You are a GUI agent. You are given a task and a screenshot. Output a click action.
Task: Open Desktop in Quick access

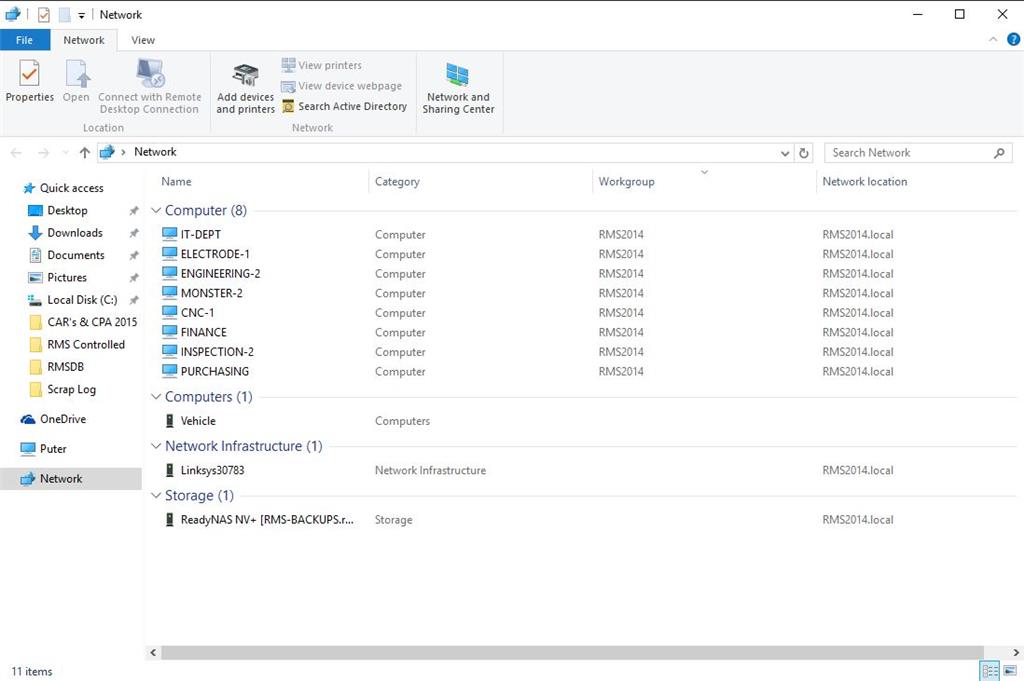pos(67,210)
